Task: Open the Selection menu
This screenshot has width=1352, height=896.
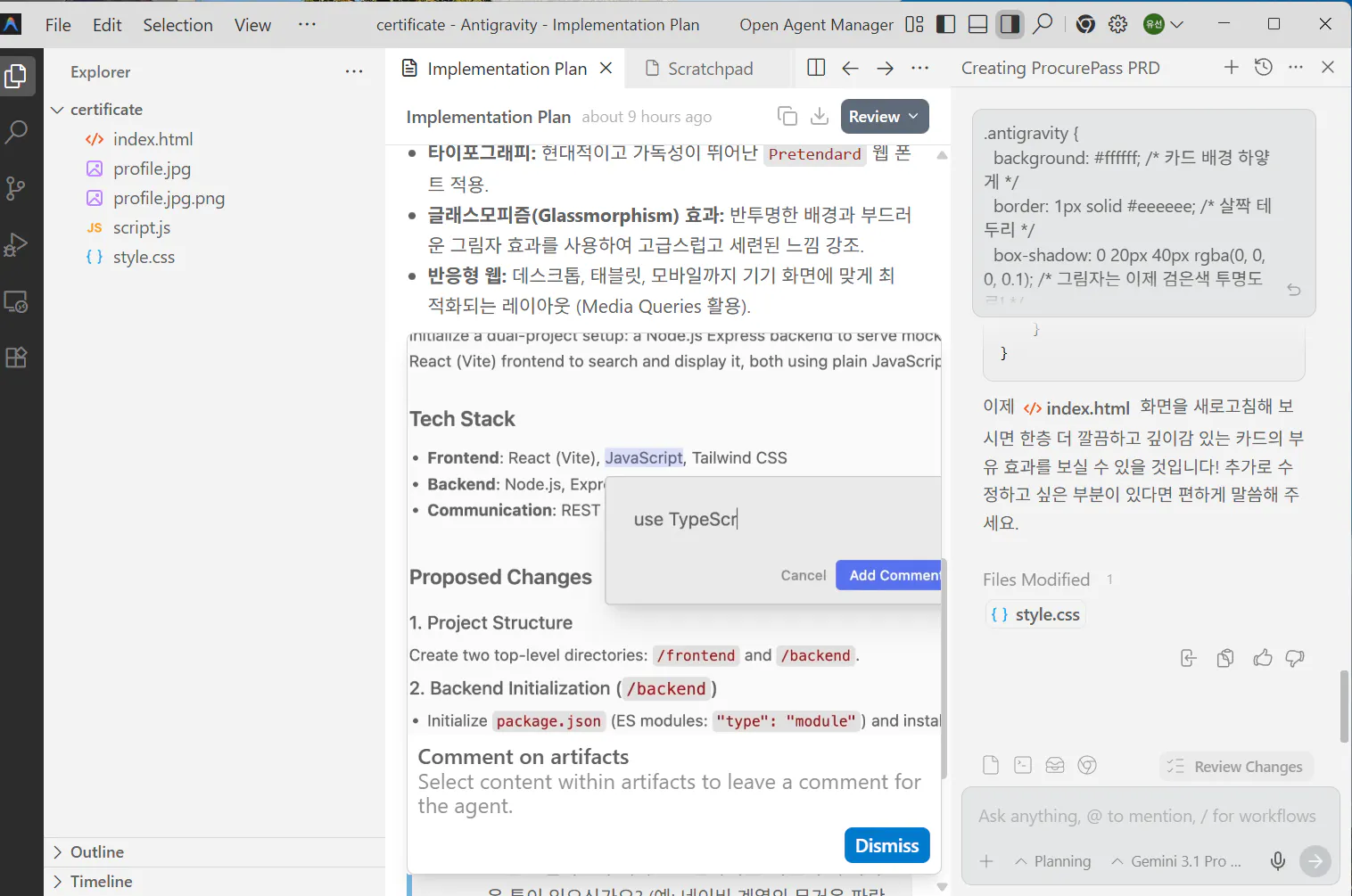Action: click(x=177, y=24)
